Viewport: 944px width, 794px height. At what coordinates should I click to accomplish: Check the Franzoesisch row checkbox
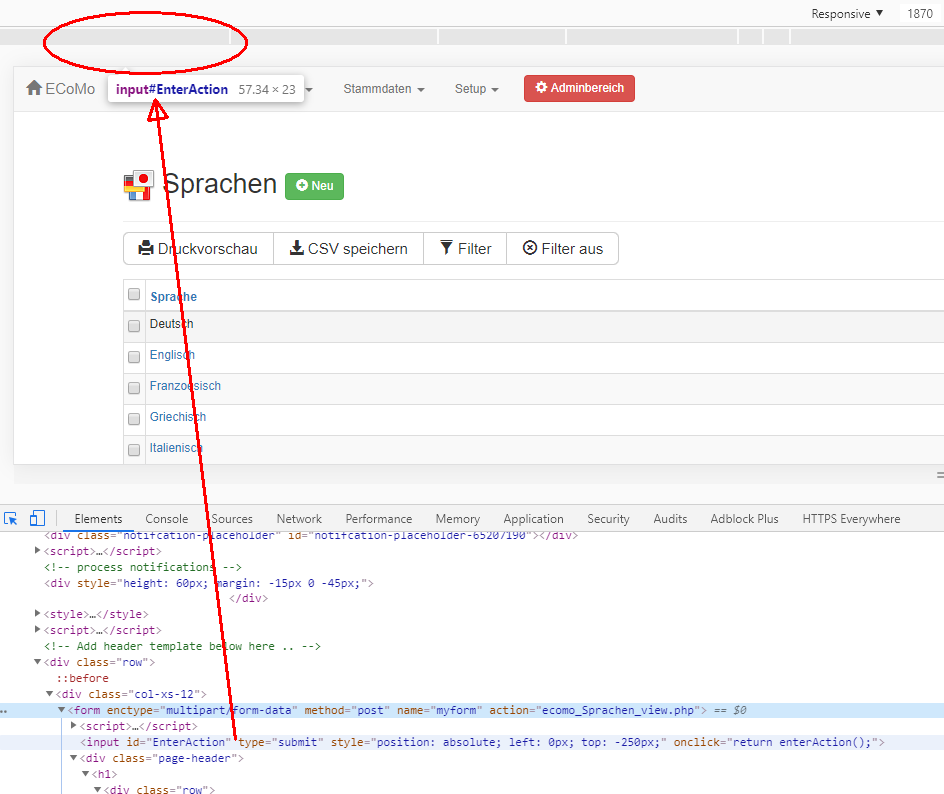pos(134,388)
